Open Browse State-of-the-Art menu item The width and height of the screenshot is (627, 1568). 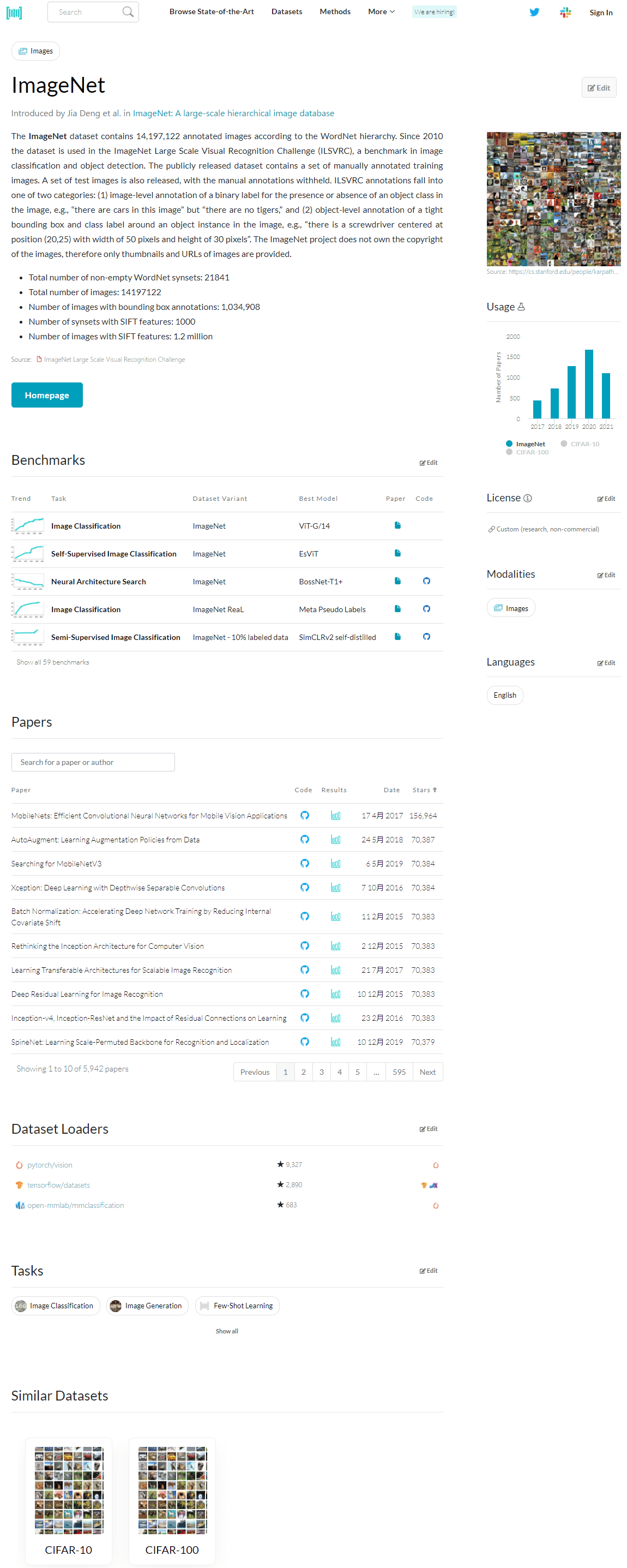pos(211,11)
